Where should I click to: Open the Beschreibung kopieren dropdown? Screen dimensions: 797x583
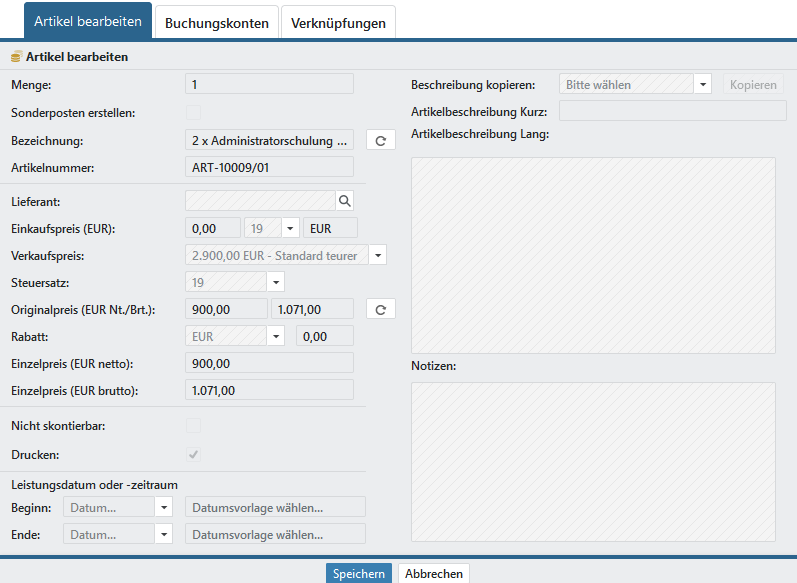click(702, 85)
